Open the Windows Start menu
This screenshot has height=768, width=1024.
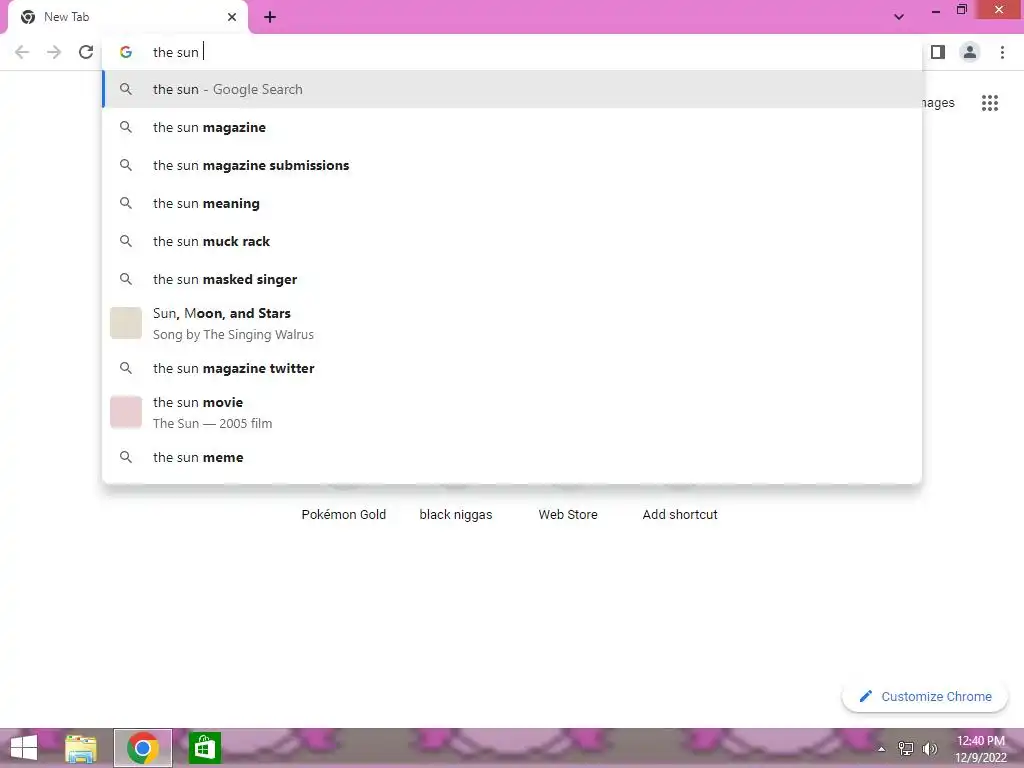[x=24, y=748]
